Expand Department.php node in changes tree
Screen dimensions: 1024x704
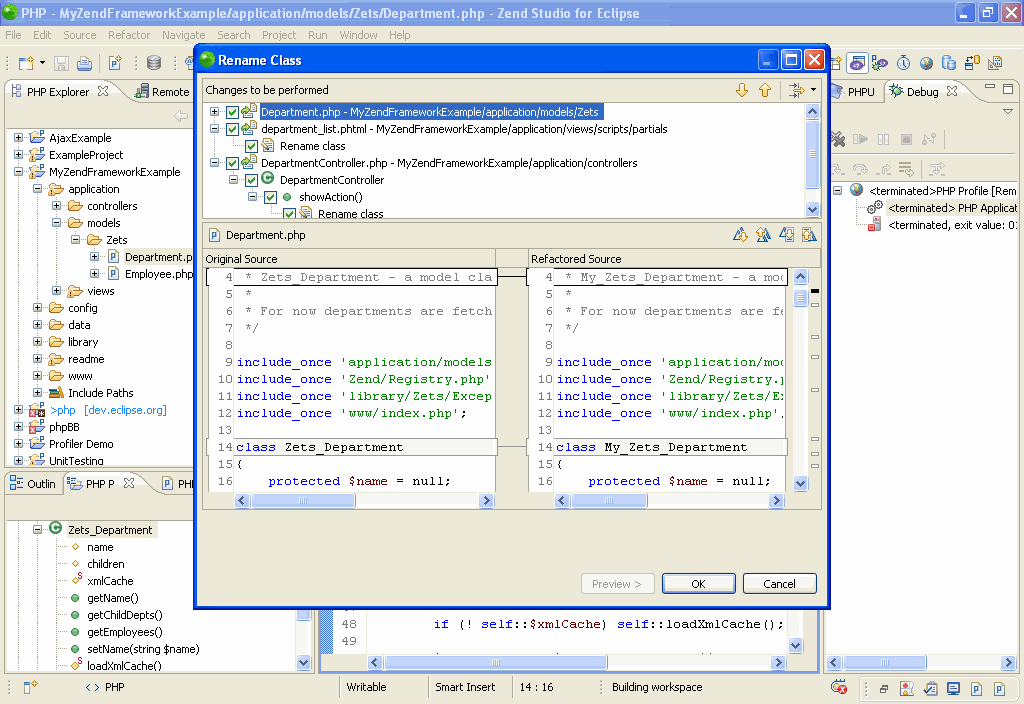[x=214, y=112]
